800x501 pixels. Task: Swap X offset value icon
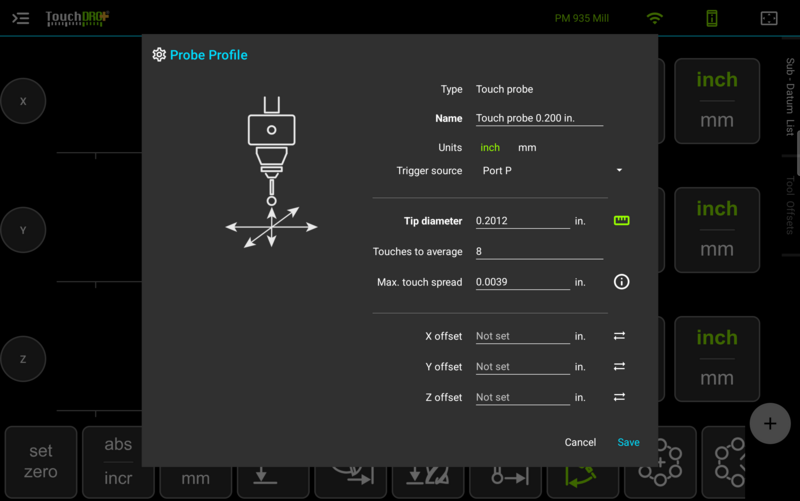619,336
